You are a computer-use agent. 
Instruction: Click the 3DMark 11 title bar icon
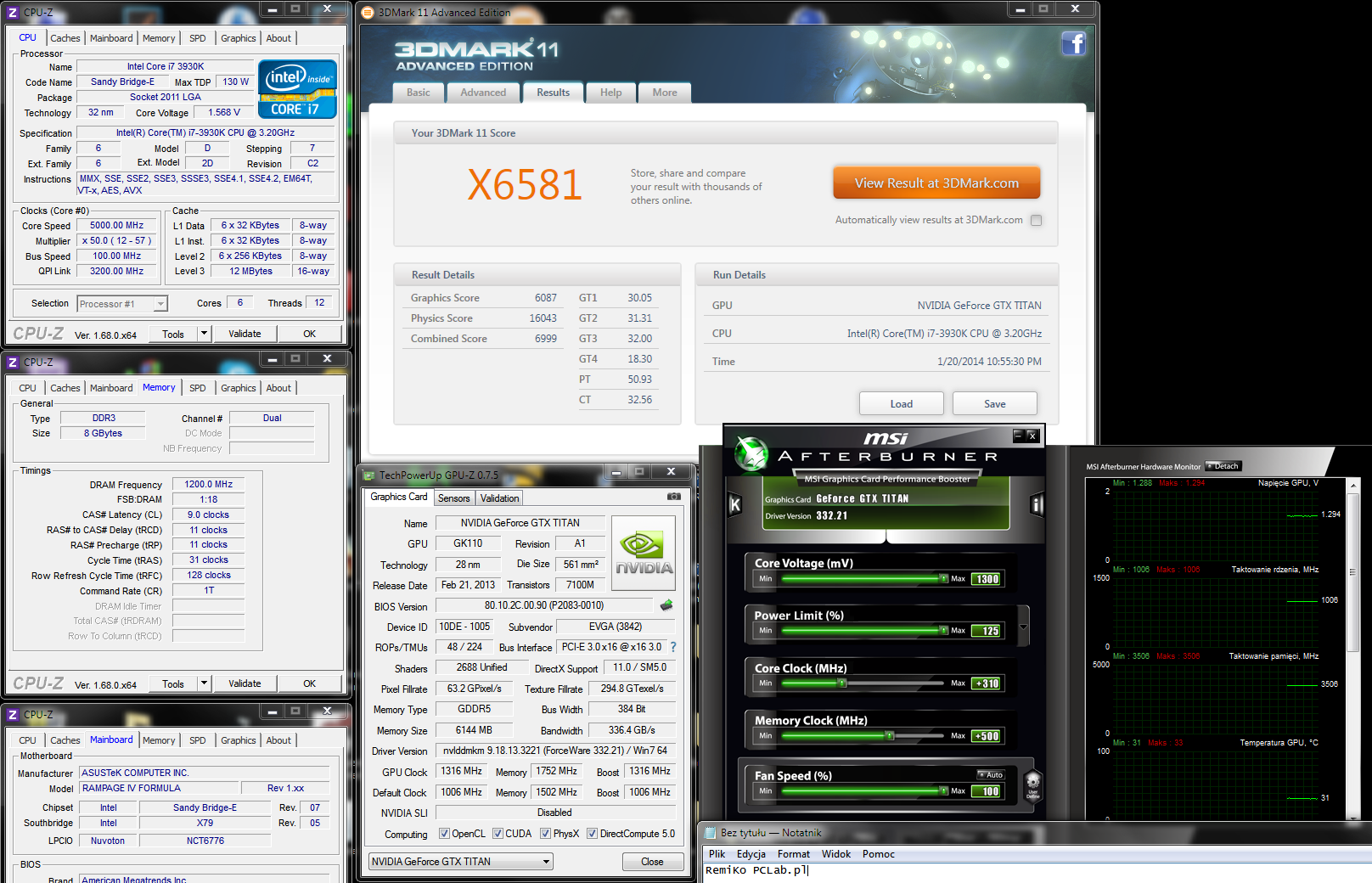pos(368,13)
